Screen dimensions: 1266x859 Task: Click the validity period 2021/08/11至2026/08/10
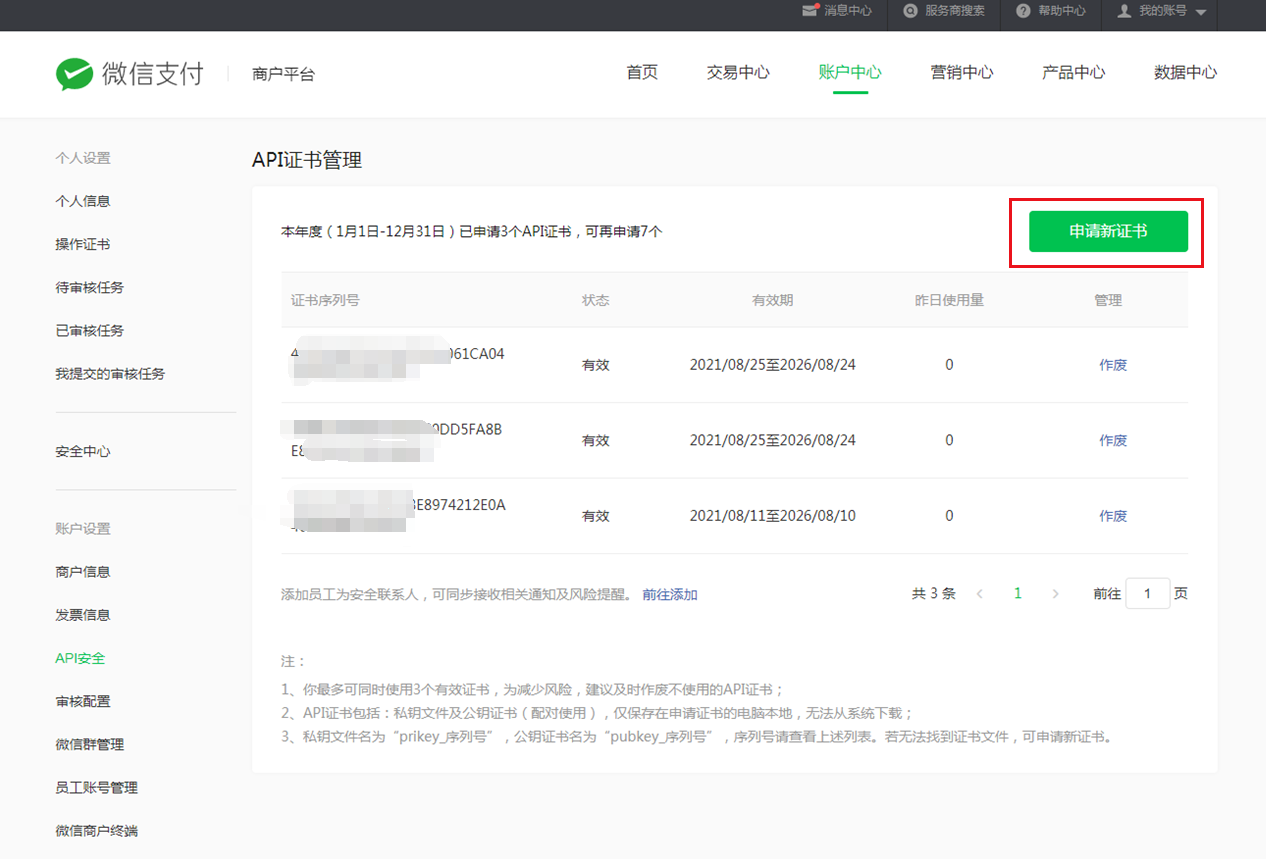773,516
